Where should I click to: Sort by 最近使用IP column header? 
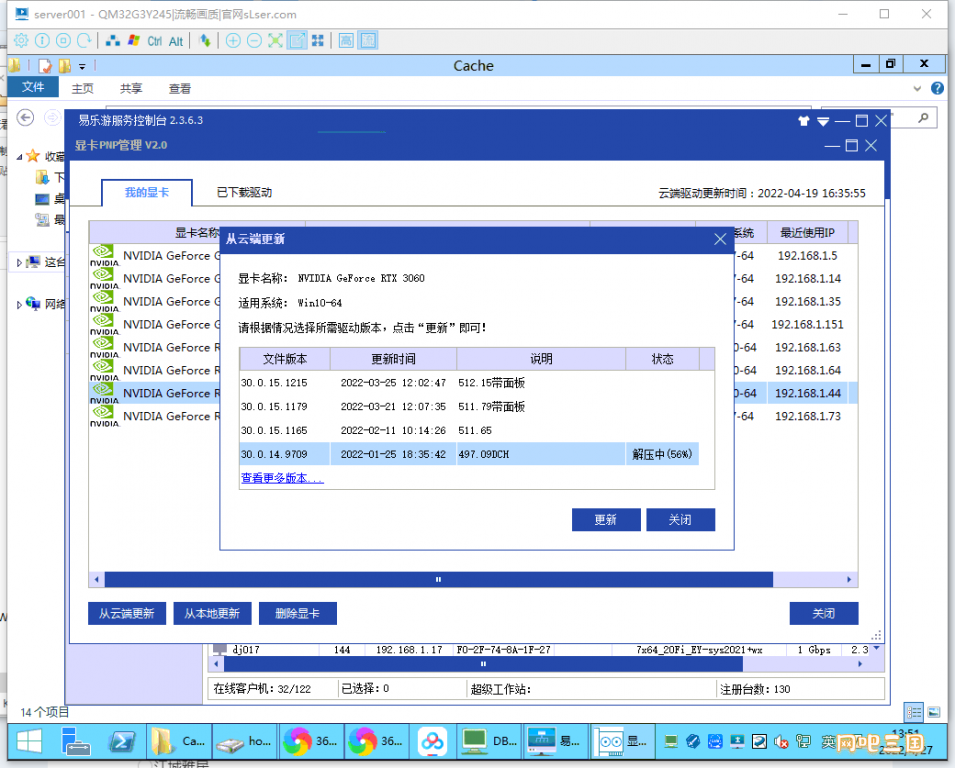[807, 233]
